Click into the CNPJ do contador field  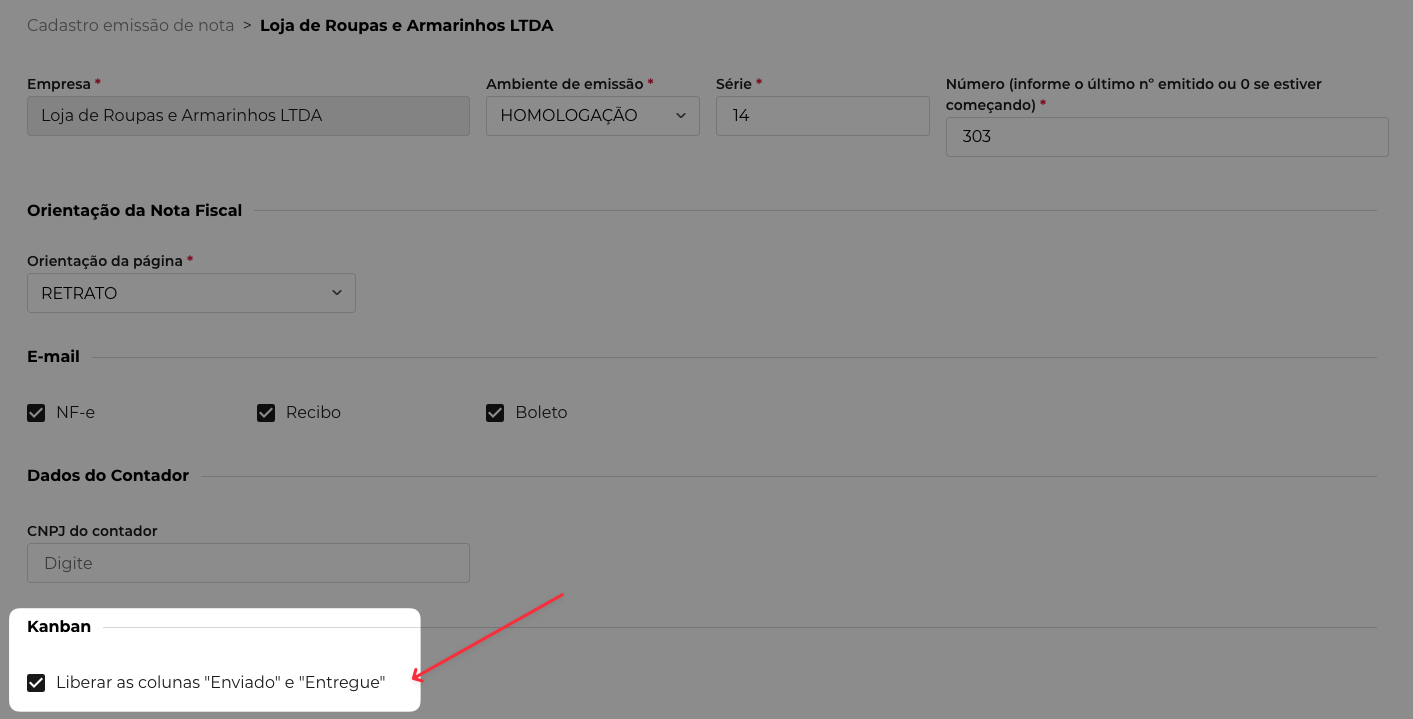248,563
